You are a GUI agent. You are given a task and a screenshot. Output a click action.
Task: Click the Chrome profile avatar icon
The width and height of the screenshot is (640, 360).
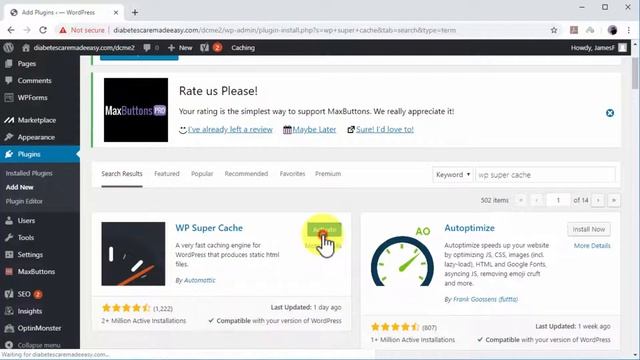coord(612,30)
